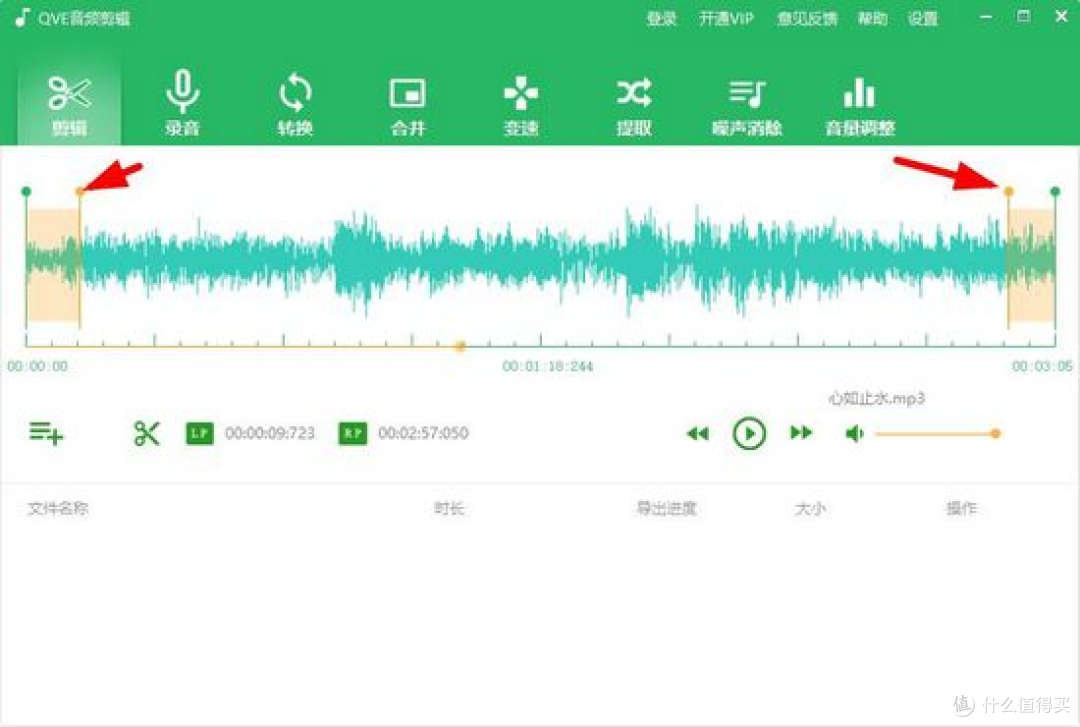1080x727 pixels.
Task: Mute audio with the speaker icon
Action: 854,433
